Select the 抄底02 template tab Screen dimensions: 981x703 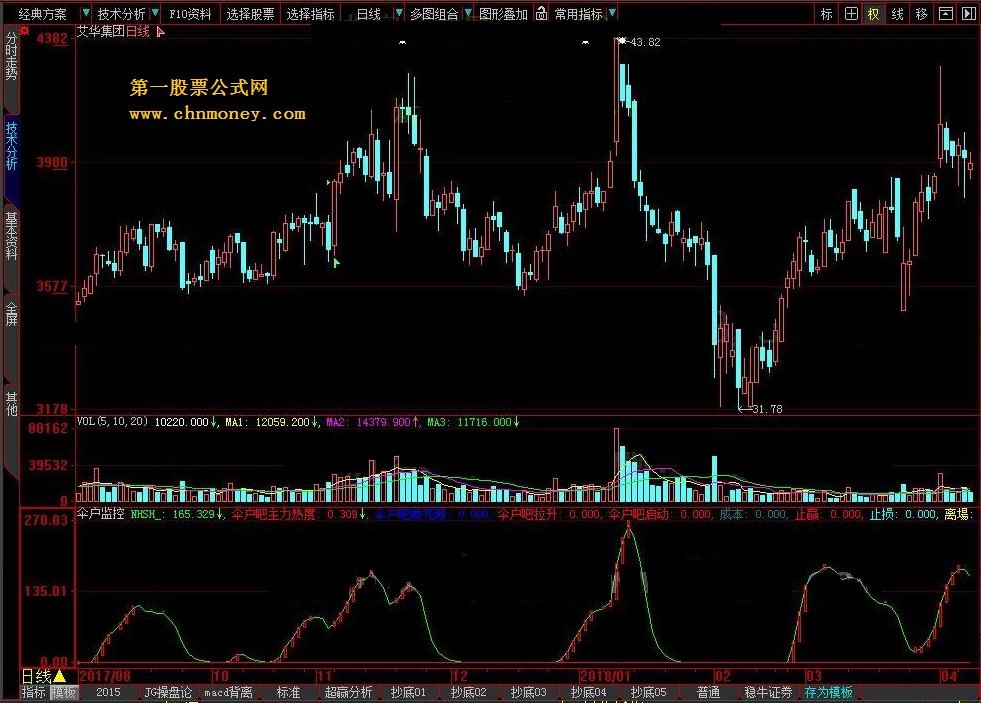(x=469, y=692)
